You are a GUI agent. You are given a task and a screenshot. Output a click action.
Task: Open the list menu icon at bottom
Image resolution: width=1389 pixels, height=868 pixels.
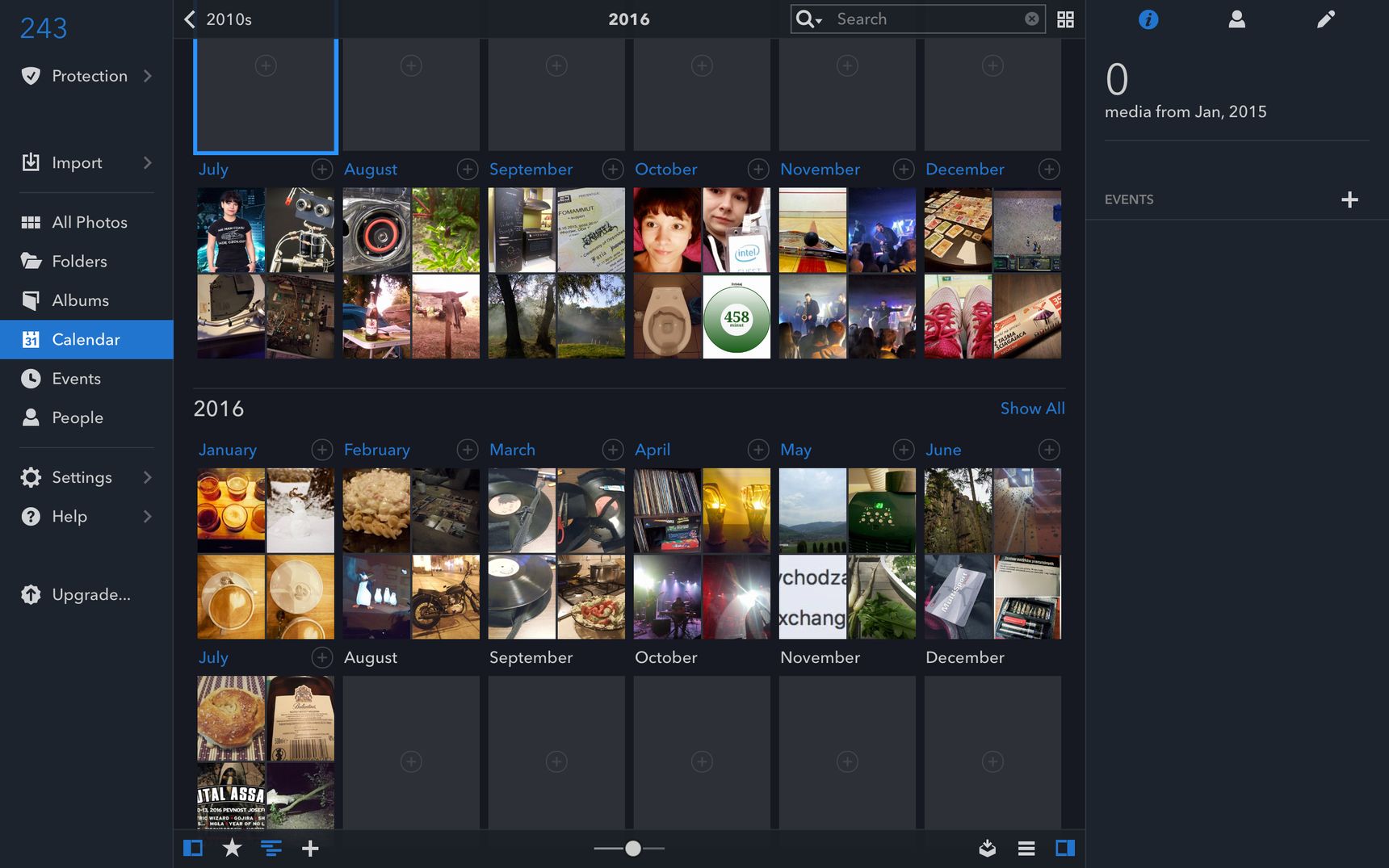[x=1026, y=848]
